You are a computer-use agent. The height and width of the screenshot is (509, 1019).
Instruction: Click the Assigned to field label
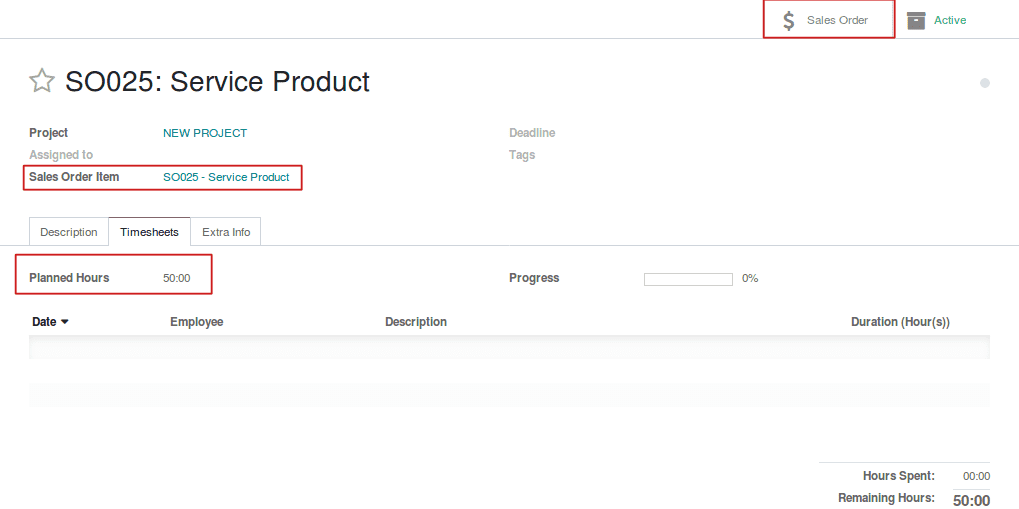61,155
